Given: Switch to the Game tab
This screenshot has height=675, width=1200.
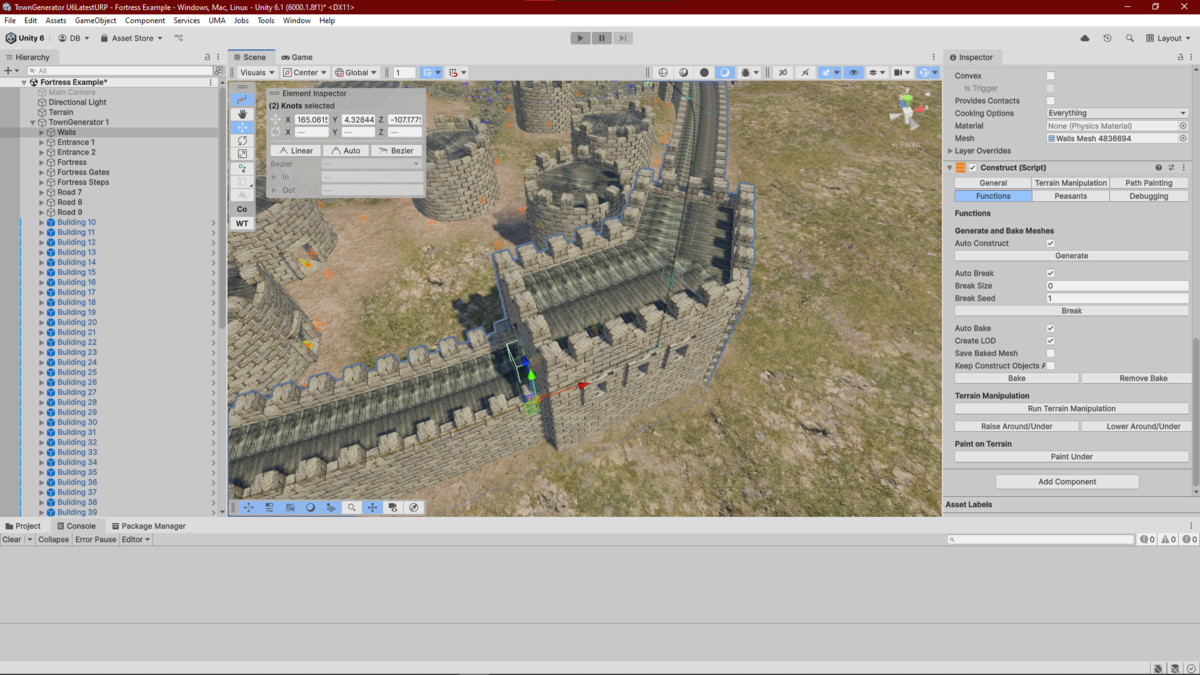Looking at the screenshot, I should [x=297, y=57].
